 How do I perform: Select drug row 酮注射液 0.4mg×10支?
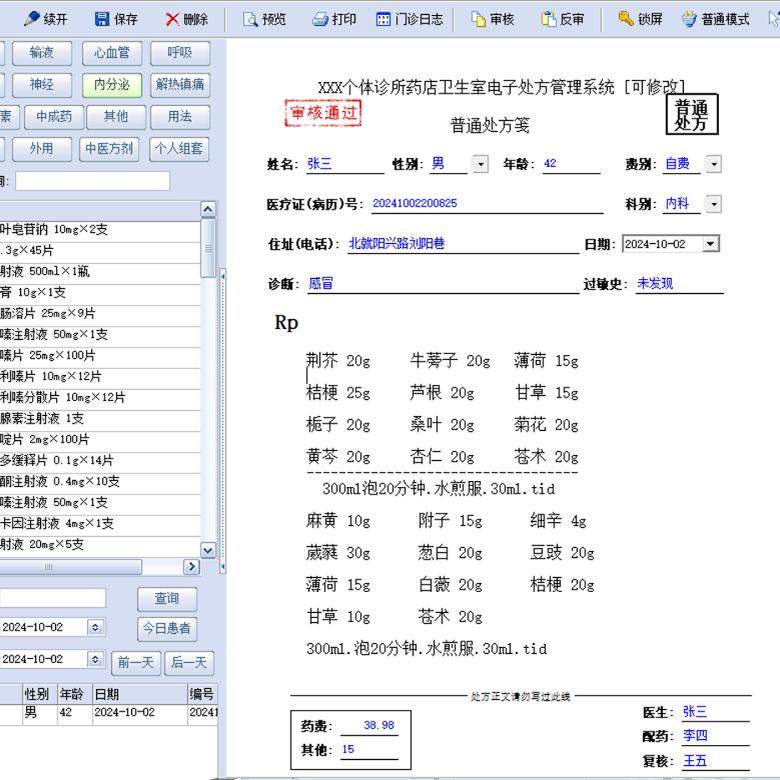(x=100, y=482)
